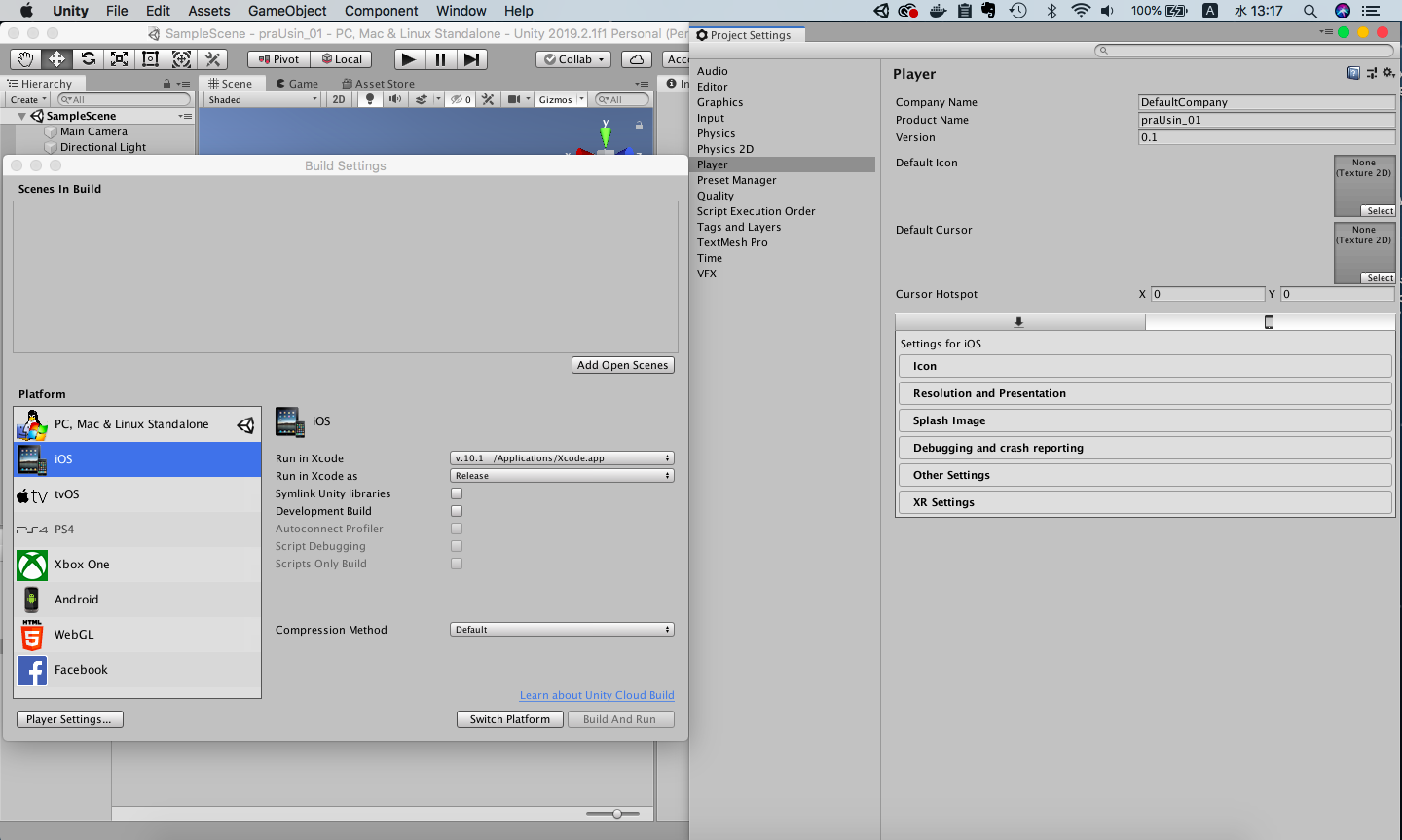Image resolution: width=1402 pixels, height=840 pixels.
Task: Click the Pause button
Action: click(x=440, y=59)
